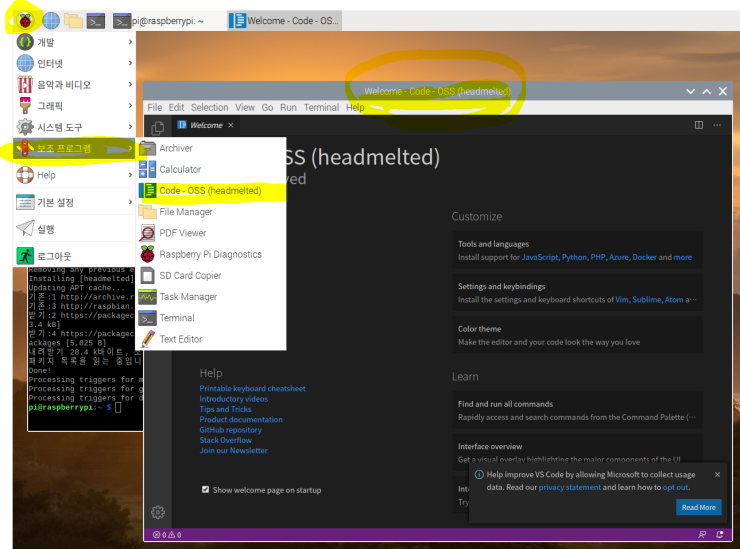The height and width of the screenshot is (549, 740).
Task: Open the privacy statement link
Action: pos(570,487)
